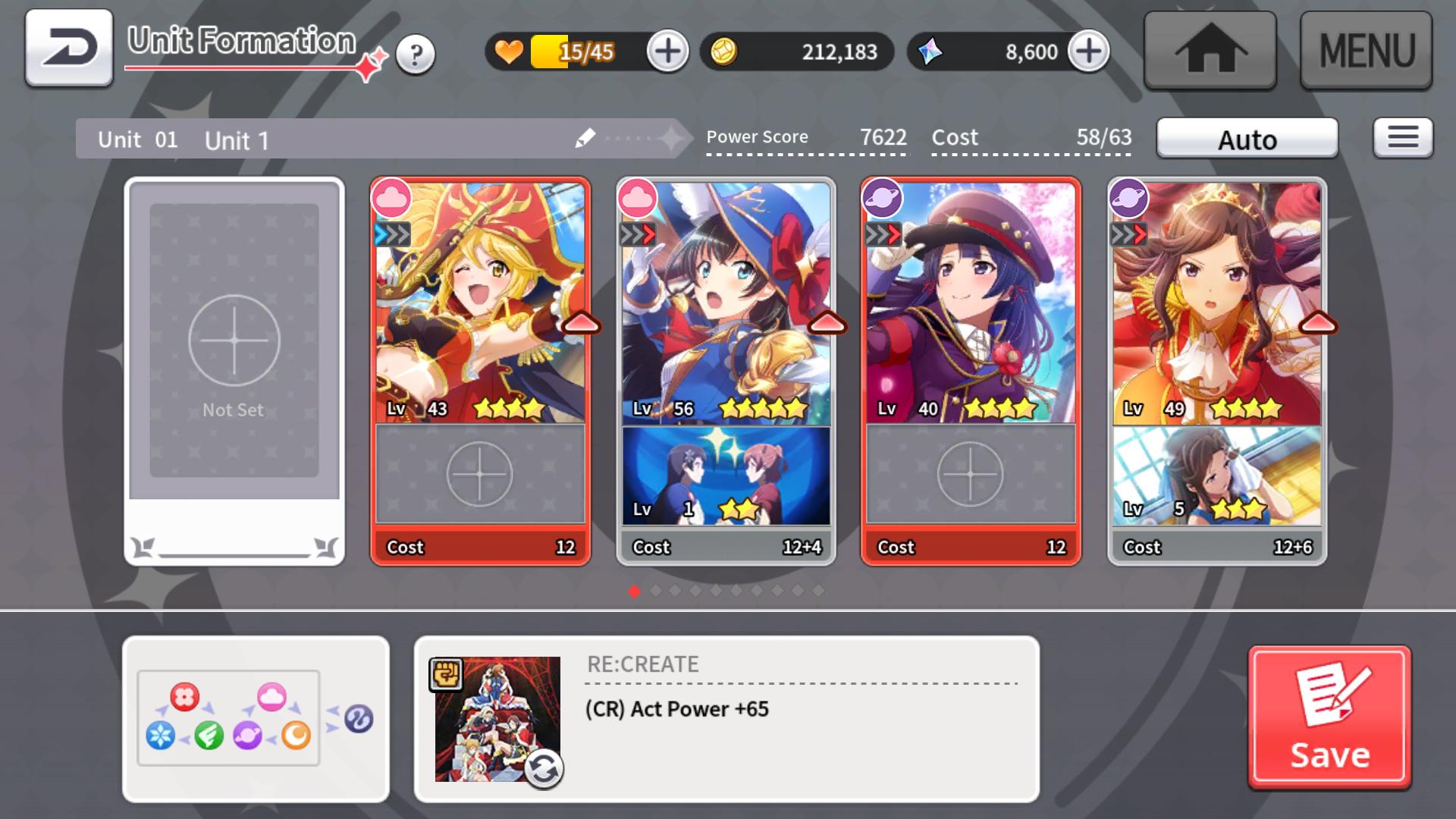Image resolution: width=1456 pixels, height=819 pixels.
Task: Add a memoir to the Lv 40 card
Action: coord(971,474)
